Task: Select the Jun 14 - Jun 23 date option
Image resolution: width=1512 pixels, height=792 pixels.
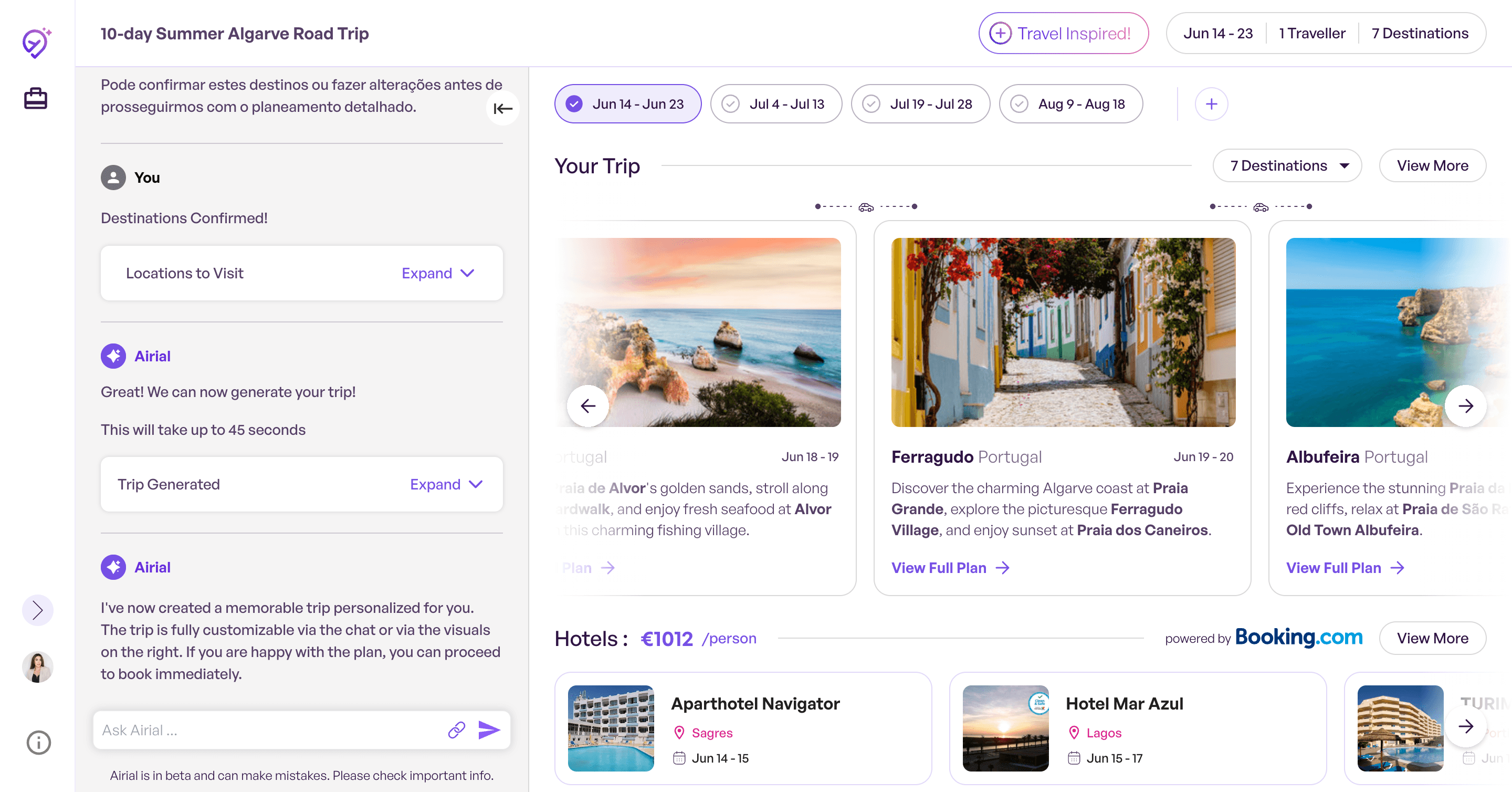Action: (x=628, y=104)
